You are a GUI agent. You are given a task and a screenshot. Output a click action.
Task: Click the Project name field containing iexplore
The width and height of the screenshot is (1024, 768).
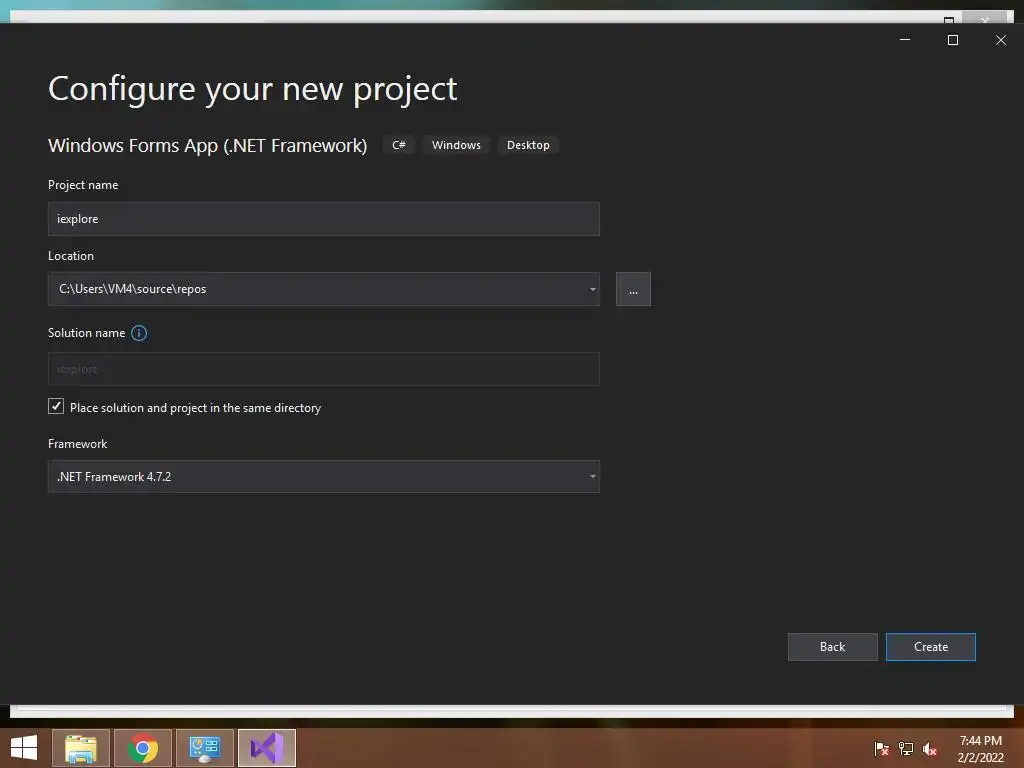coord(324,219)
